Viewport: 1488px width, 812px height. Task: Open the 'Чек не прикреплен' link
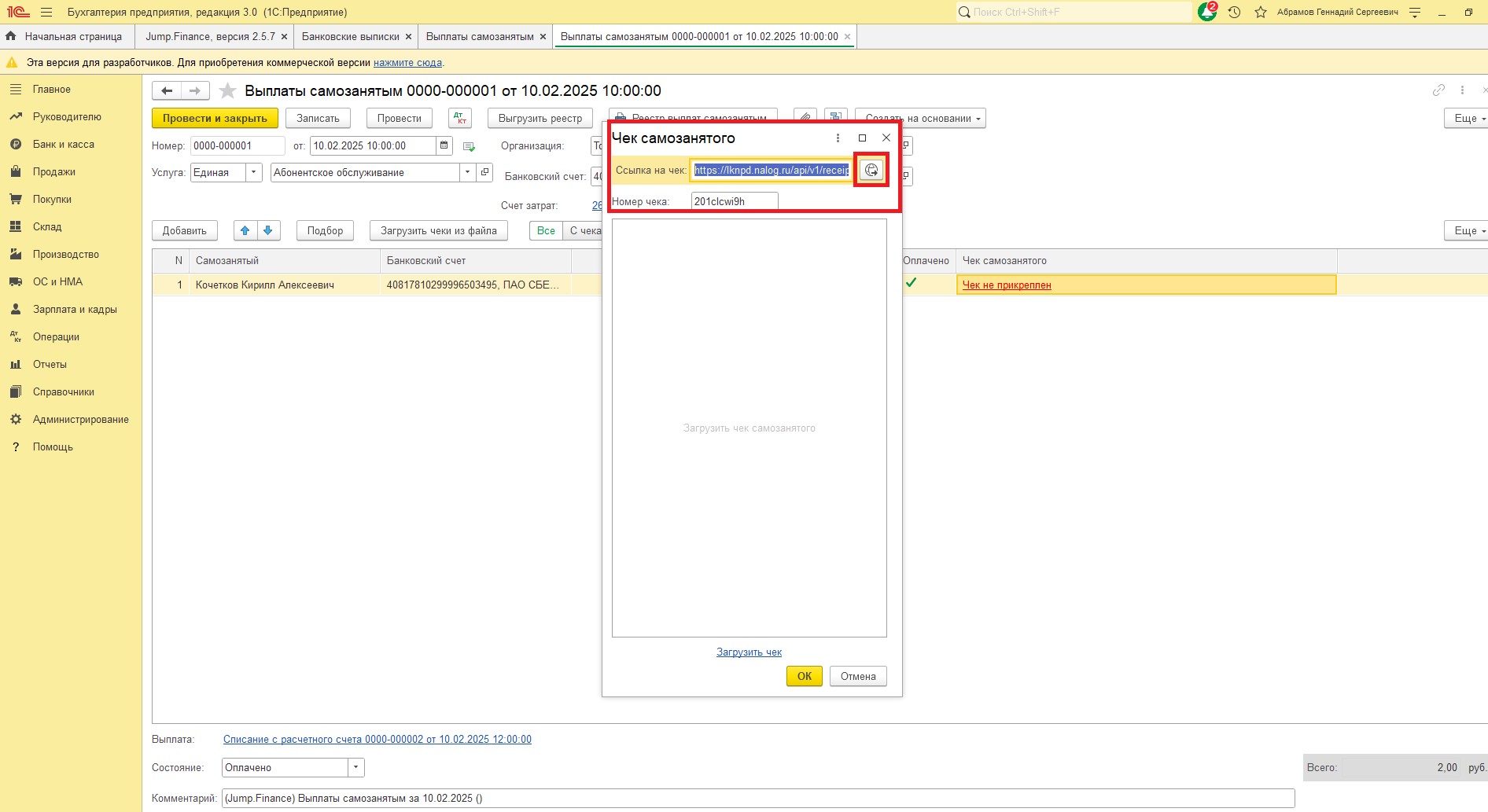[x=1007, y=285]
